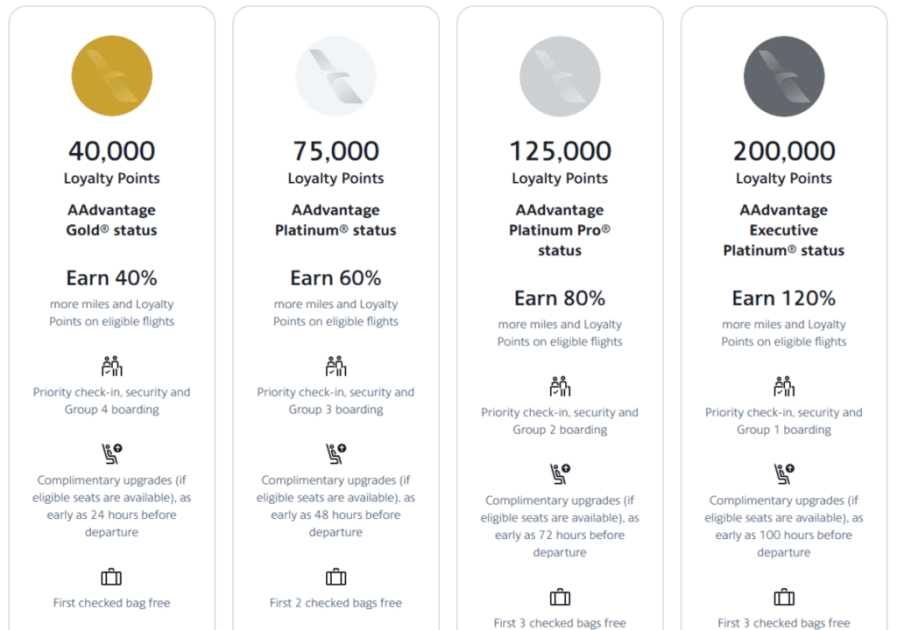
Task: Click the Earn 60% text
Action: tap(336, 277)
